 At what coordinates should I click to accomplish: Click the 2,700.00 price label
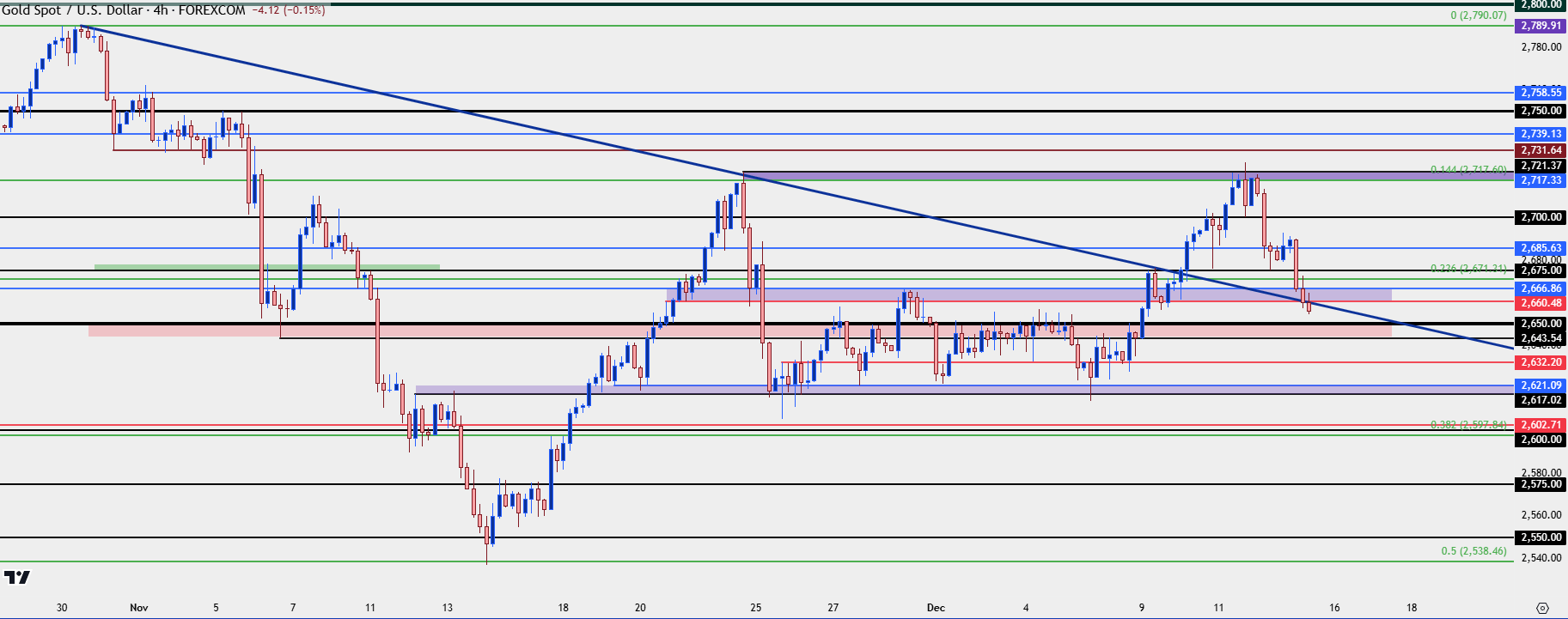(x=1541, y=217)
